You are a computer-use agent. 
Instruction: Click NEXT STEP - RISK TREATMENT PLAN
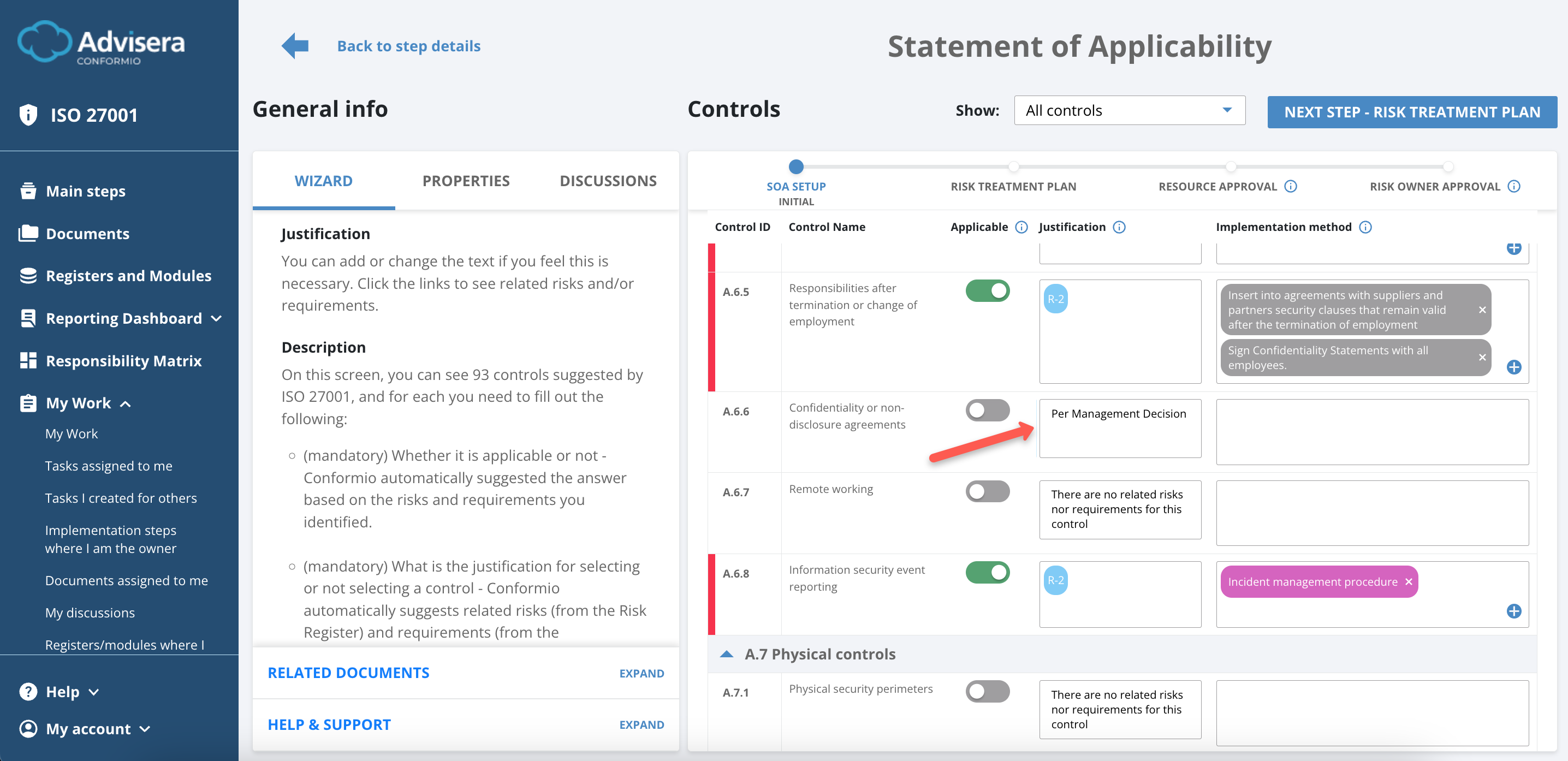point(1412,112)
